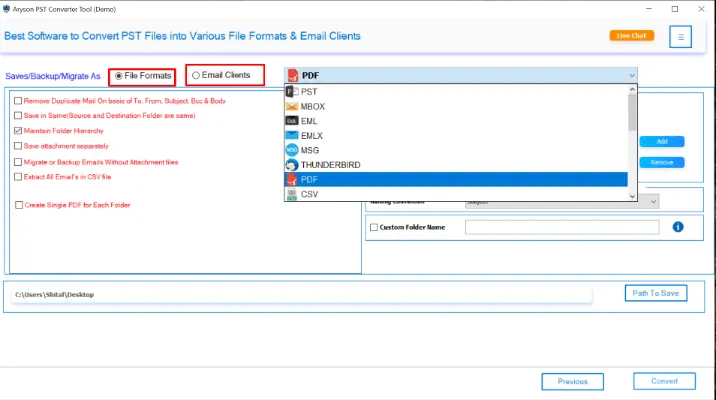This screenshot has height=400, width=716.
Task: Click the PDF icon in highlighted row
Action: [x=292, y=179]
